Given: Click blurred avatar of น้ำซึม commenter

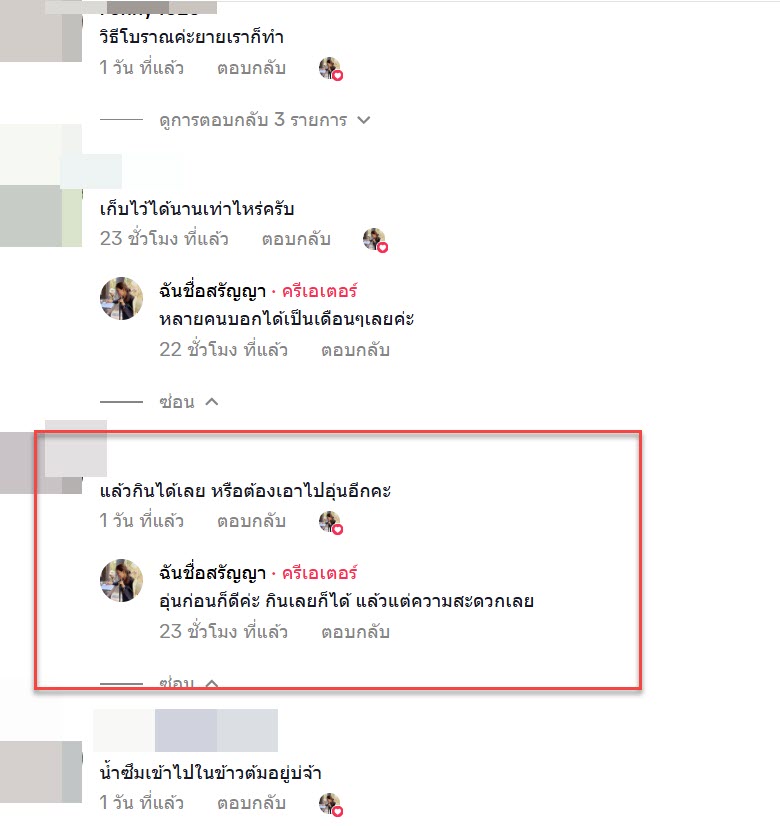Looking at the screenshot, I should tap(41, 772).
